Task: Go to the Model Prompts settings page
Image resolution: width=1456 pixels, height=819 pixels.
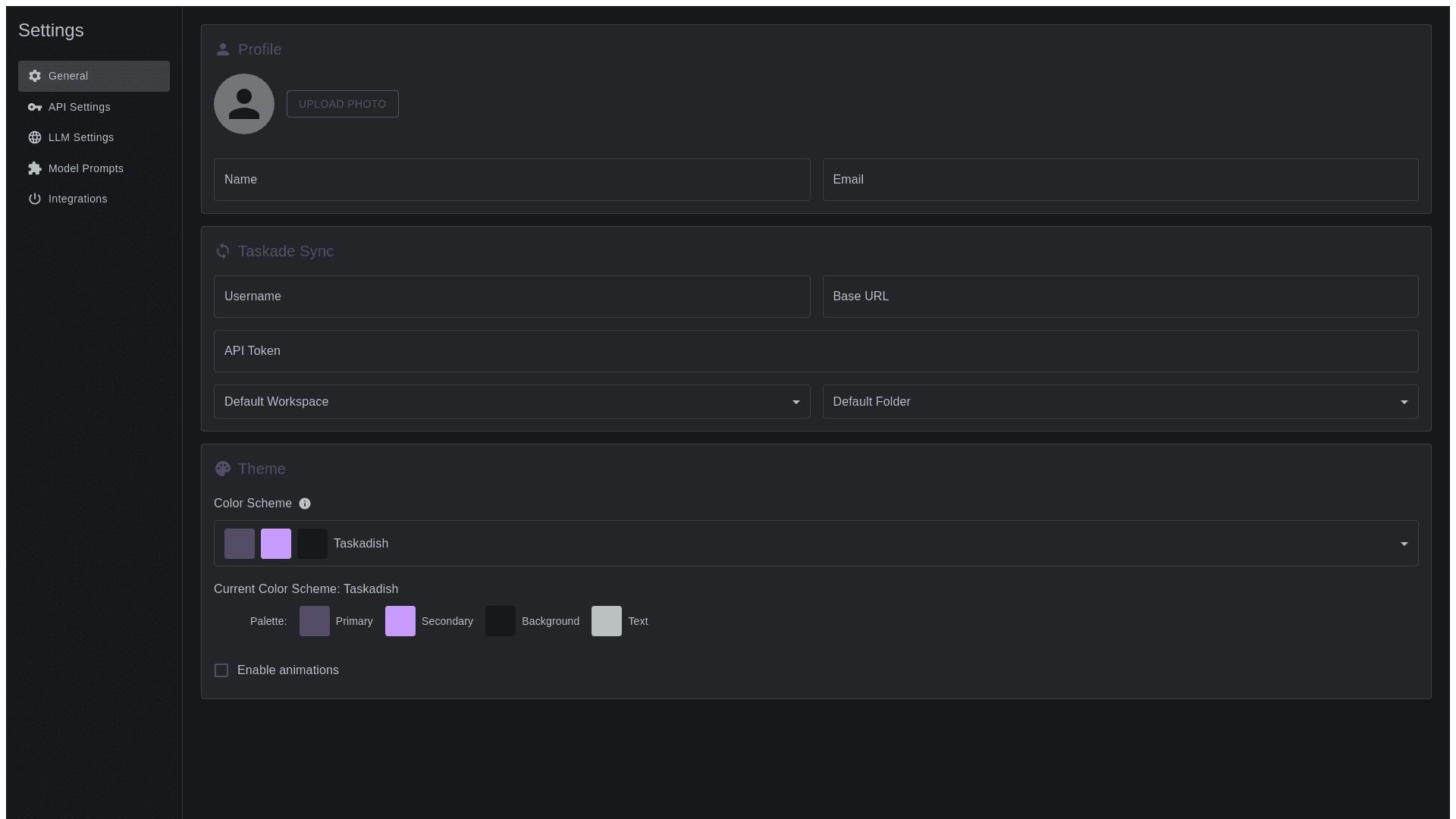Action: click(x=86, y=168)
